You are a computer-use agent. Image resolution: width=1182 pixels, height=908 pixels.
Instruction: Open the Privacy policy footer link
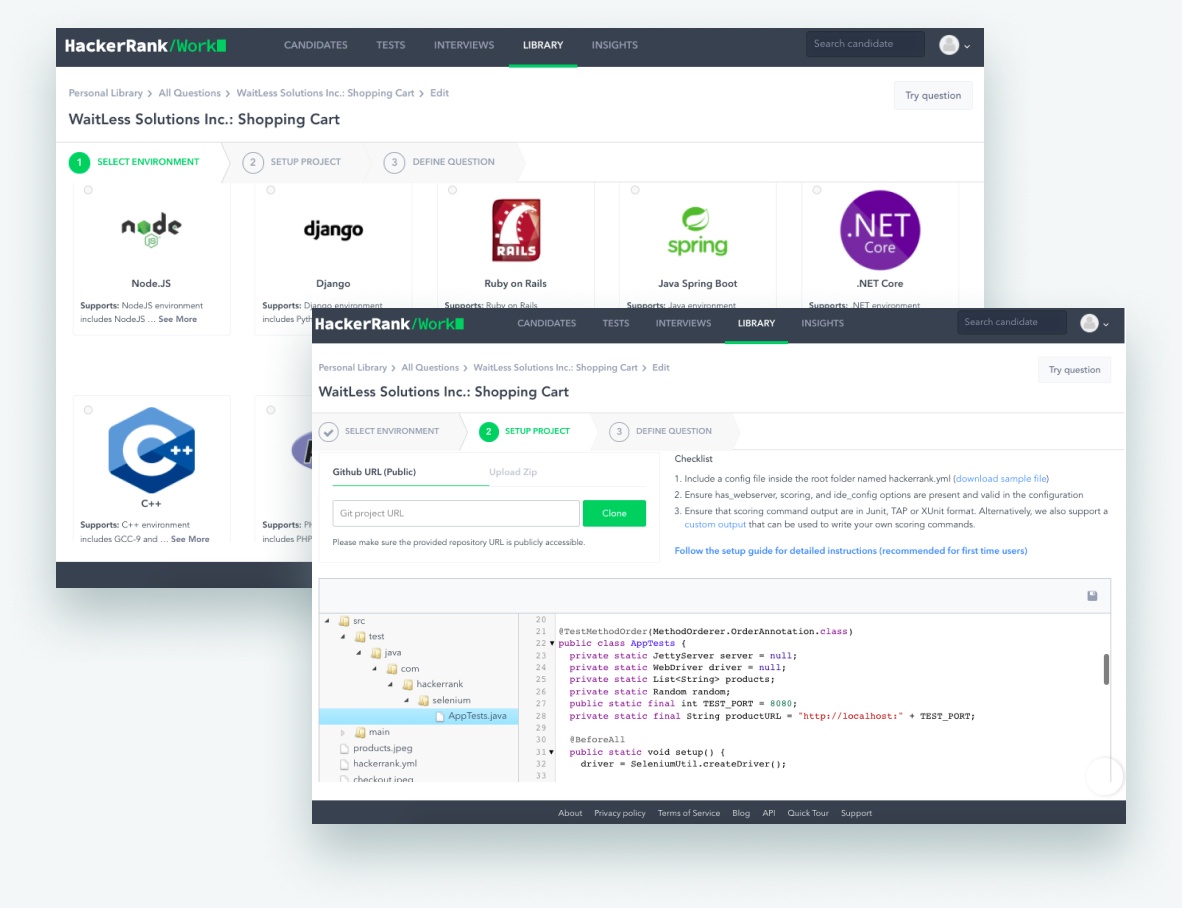coord(620,813)
